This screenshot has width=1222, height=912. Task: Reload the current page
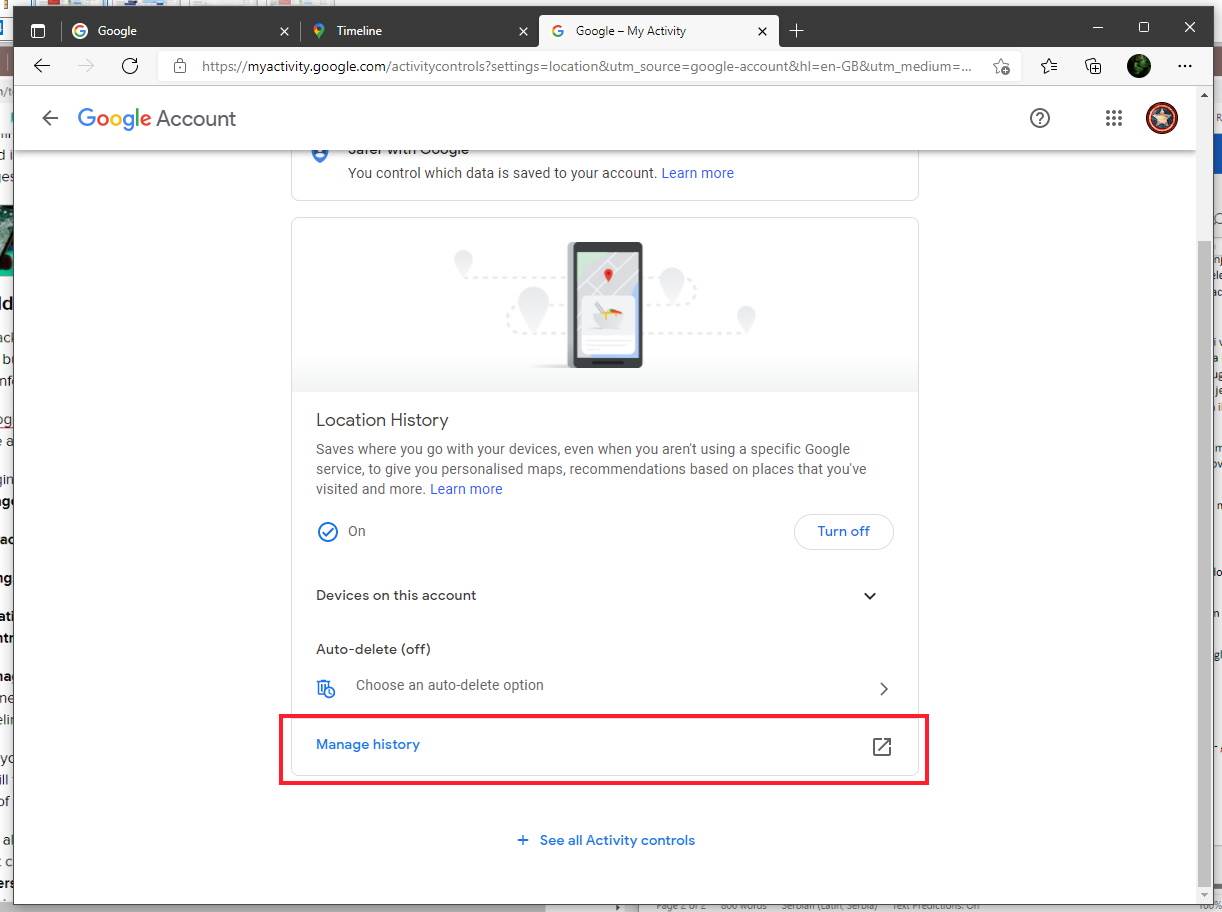click(x=130, y=66)
